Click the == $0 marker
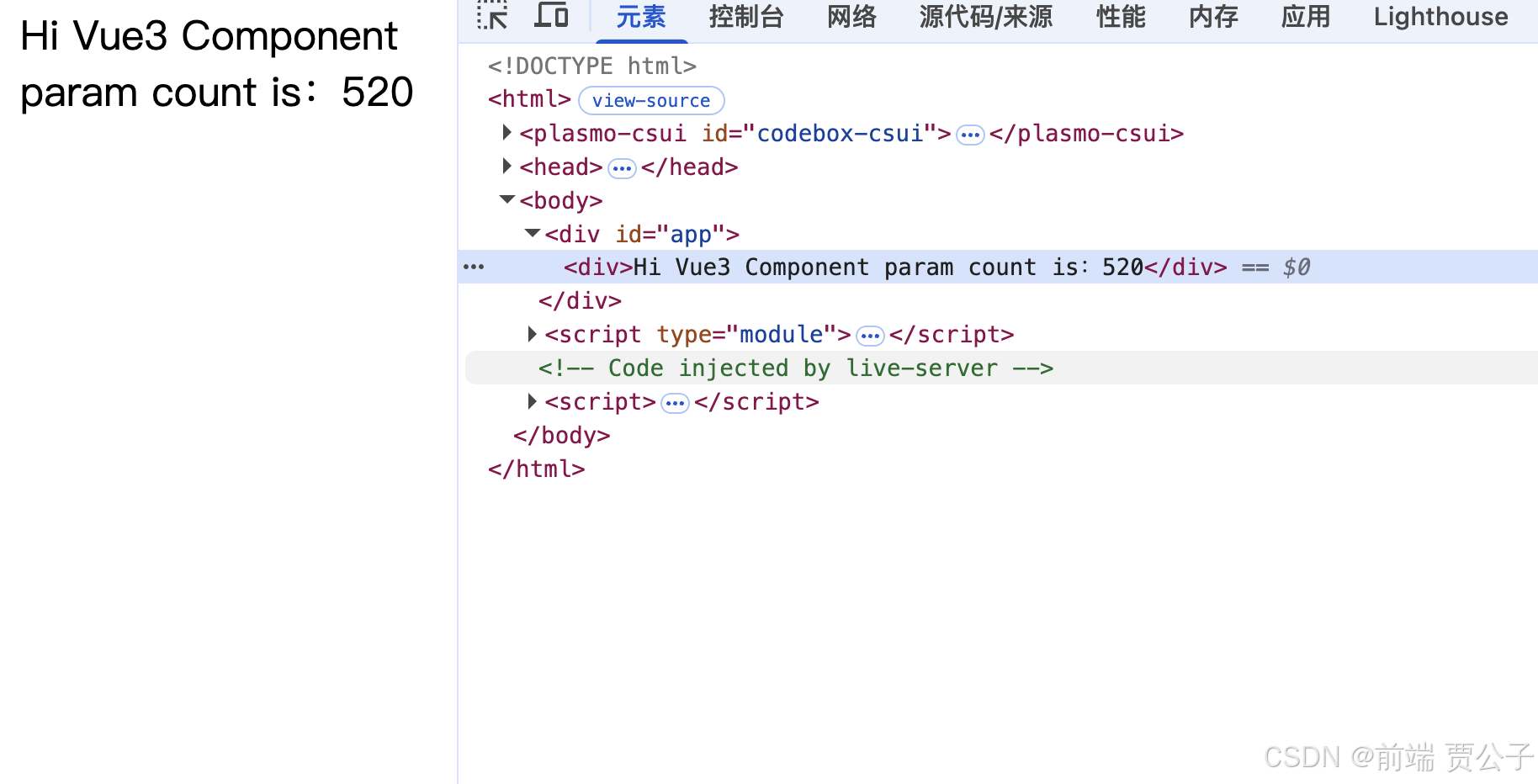Screen dimensions: 1538x784 [1275, 268]
